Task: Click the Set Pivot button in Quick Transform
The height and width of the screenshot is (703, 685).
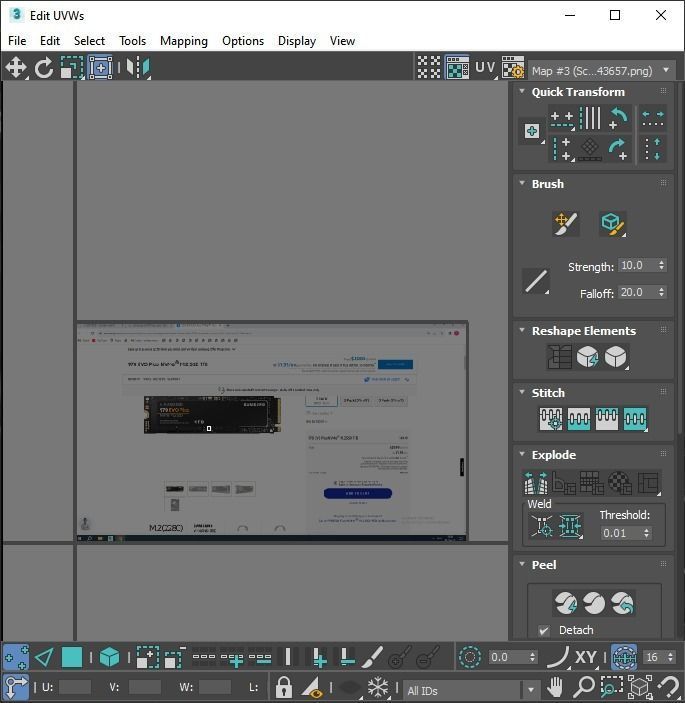Action: click(x=532, y=131)
